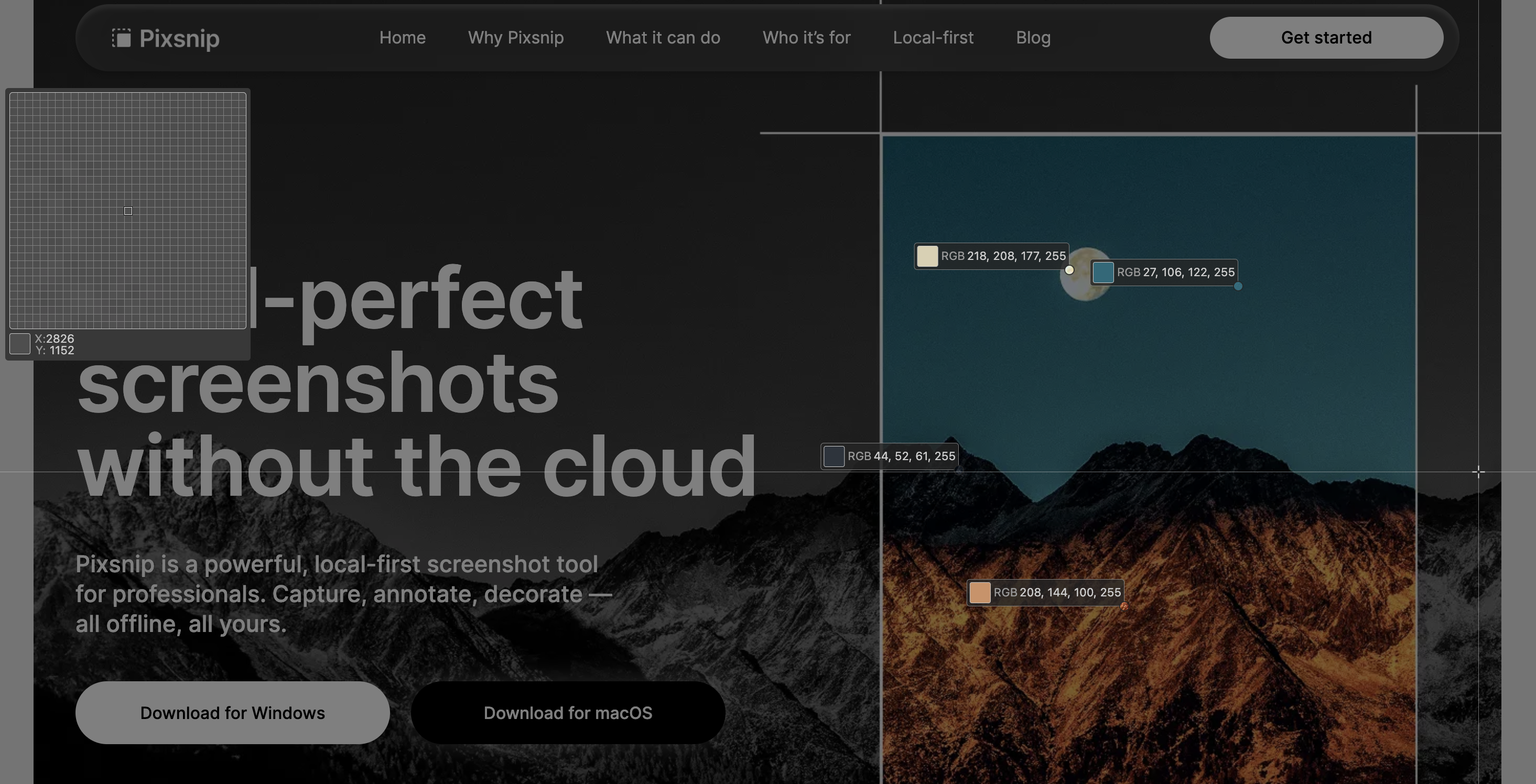Screen dimensions: 1536x784
Task: Open the Home nav link
Action: 403,38
